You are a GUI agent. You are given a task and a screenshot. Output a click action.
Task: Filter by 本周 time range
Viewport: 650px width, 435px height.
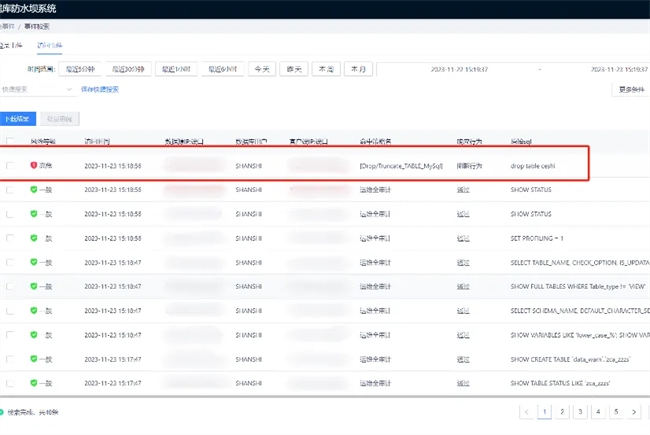[x=326, y=69]
